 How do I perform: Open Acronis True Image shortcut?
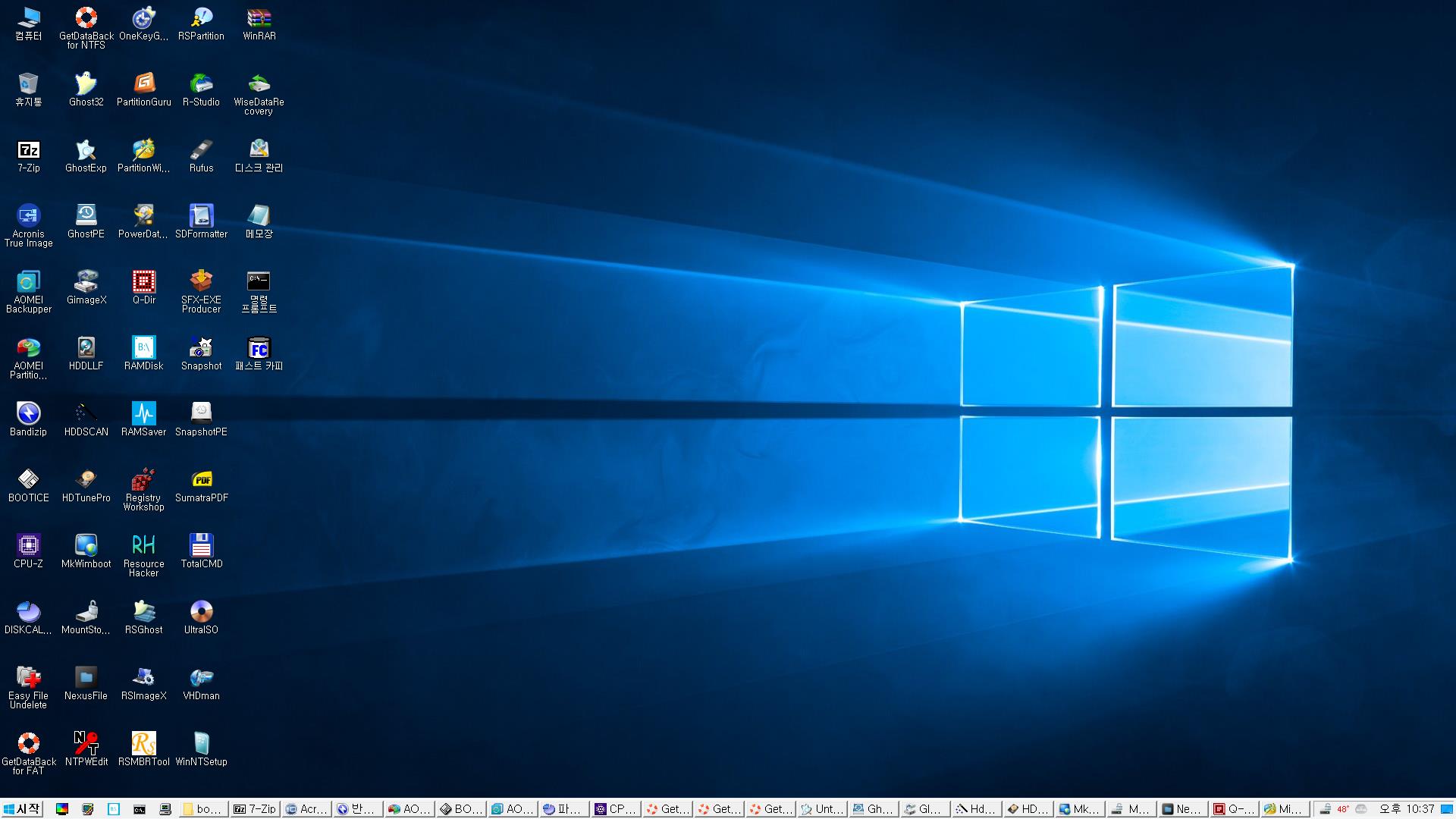pyautogui.click(x=29, y=225)
